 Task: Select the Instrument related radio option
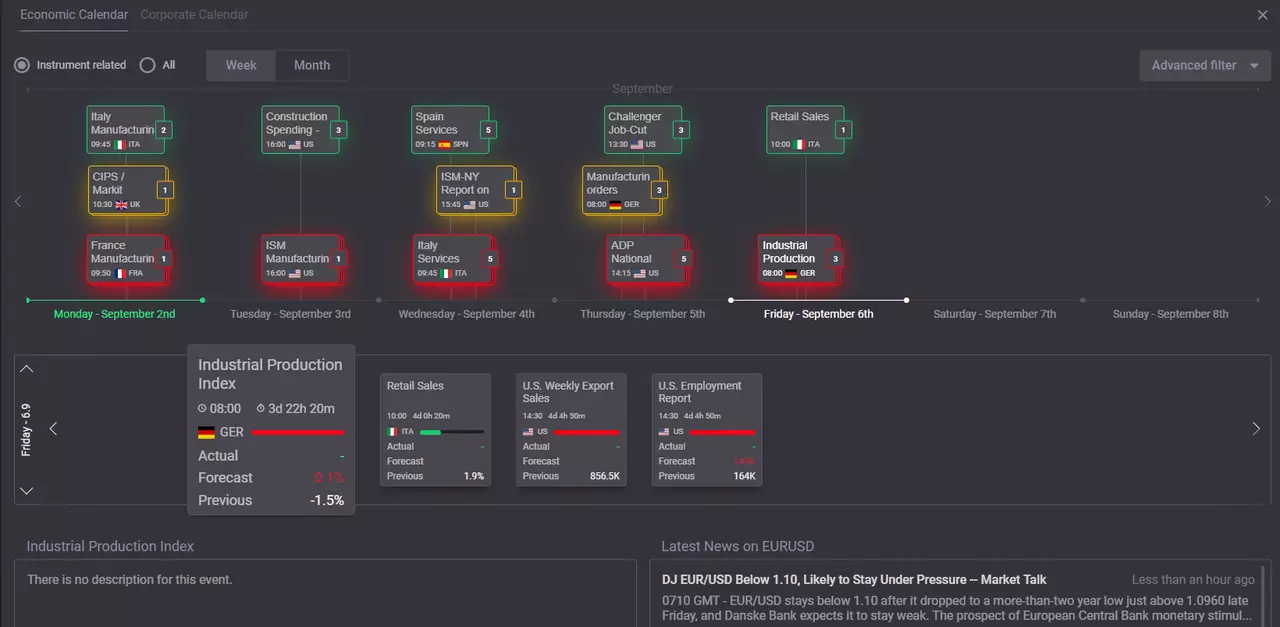click(x=22, y=65)
